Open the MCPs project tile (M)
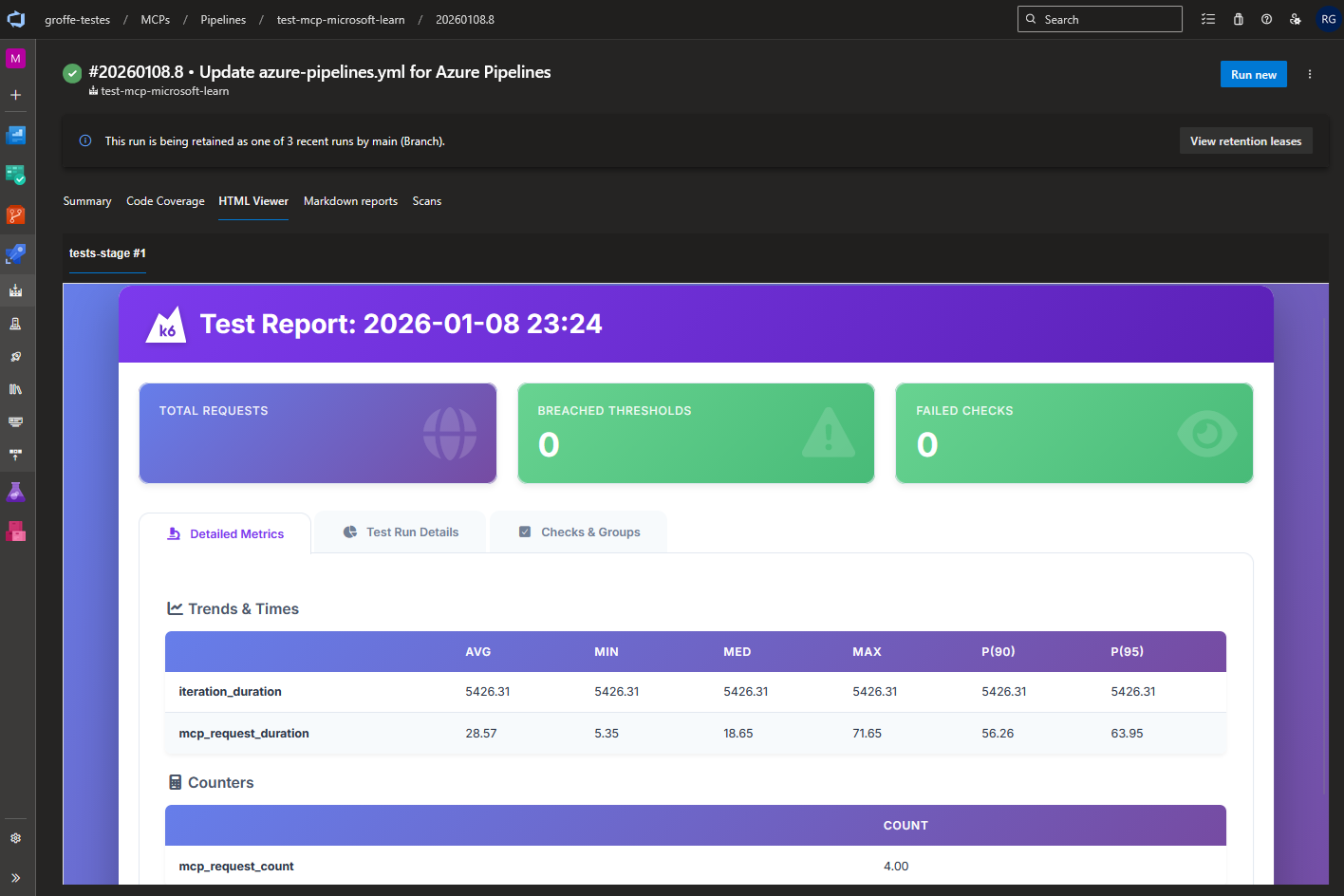 [x=15, y=59]
